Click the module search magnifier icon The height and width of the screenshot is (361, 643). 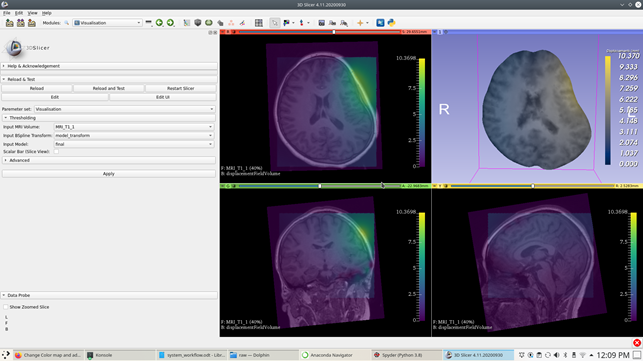(66, 23)
